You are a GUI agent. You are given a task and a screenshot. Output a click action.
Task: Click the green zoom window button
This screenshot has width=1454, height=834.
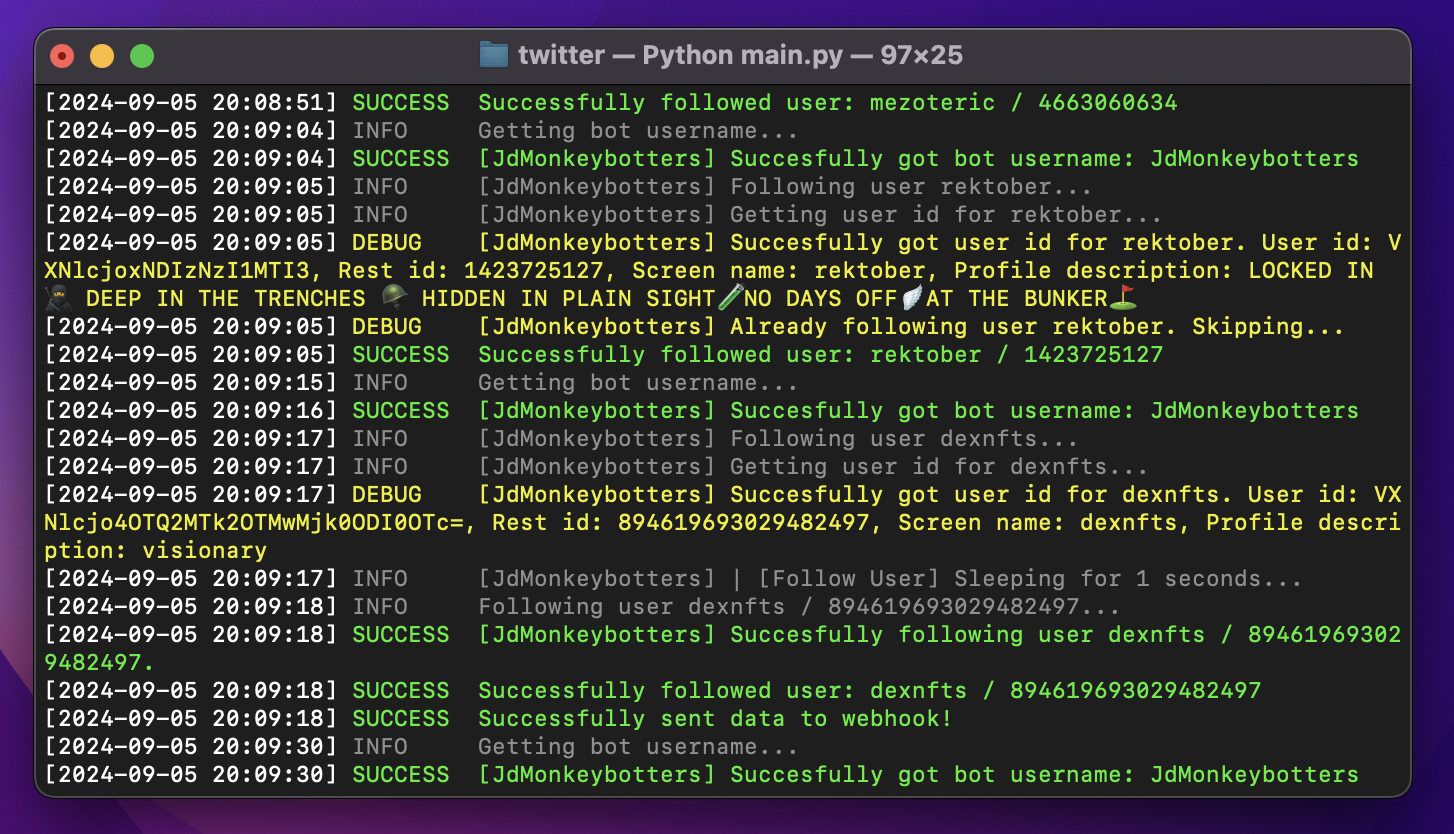pos(142,56)
